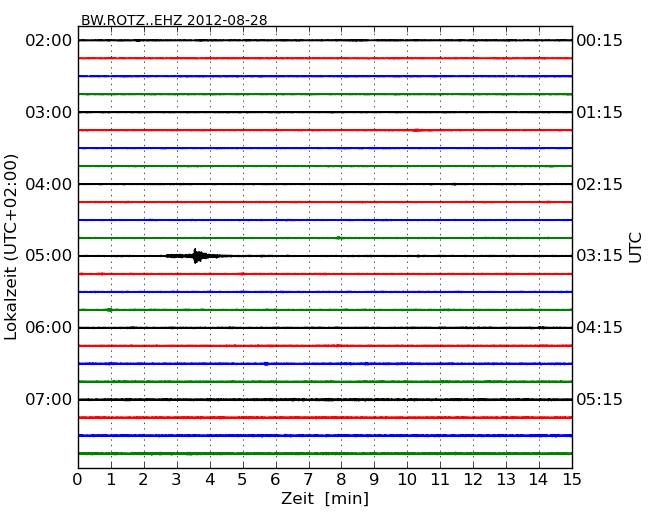Click the x-axis tick label 4
Viewport: 650px width, 520px height.
click(210, 480)
